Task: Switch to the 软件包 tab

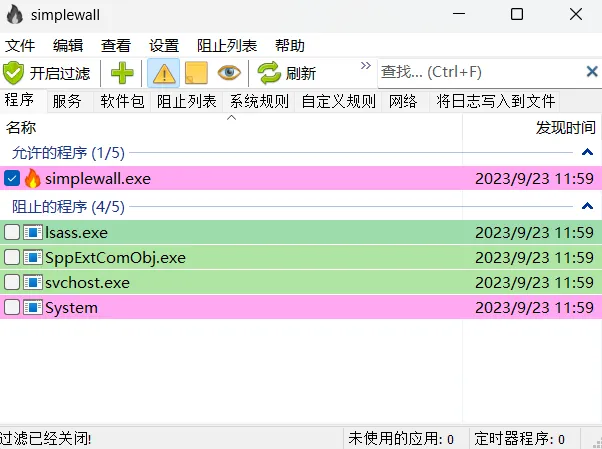Action: click(x=122, y=102)
